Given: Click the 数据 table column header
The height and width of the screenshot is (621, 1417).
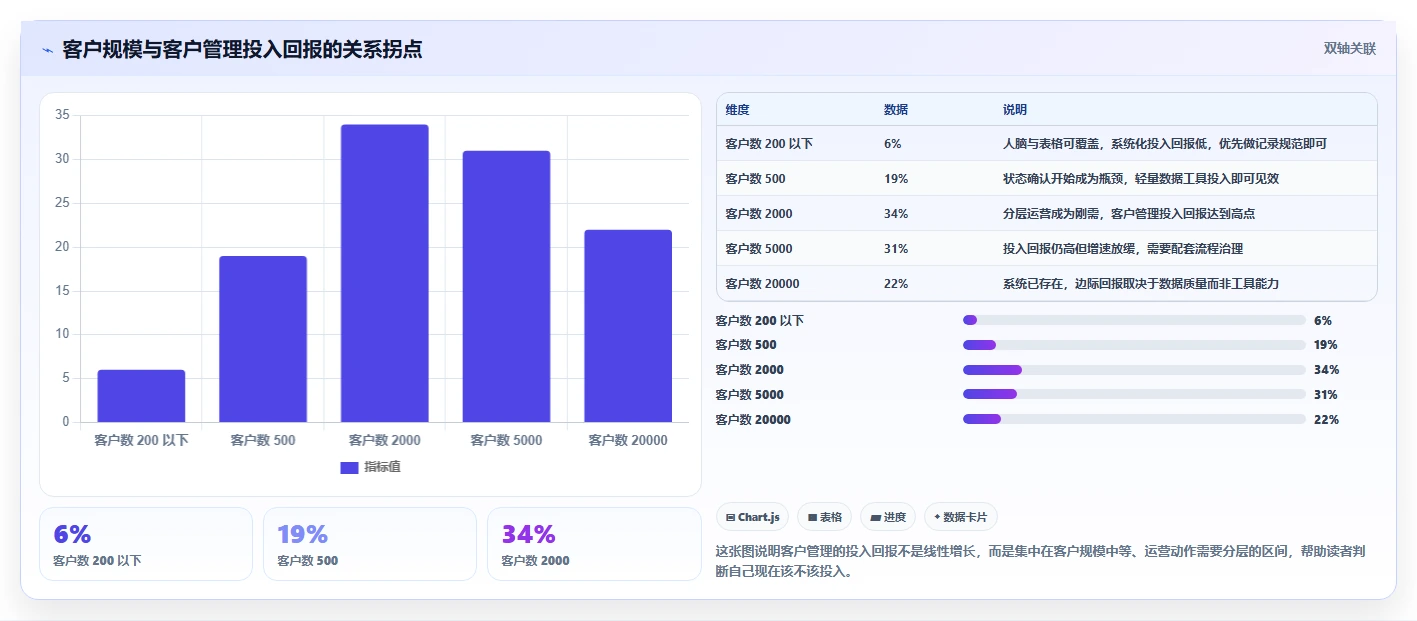Looking at the screenshot, I should click(896, 110).
